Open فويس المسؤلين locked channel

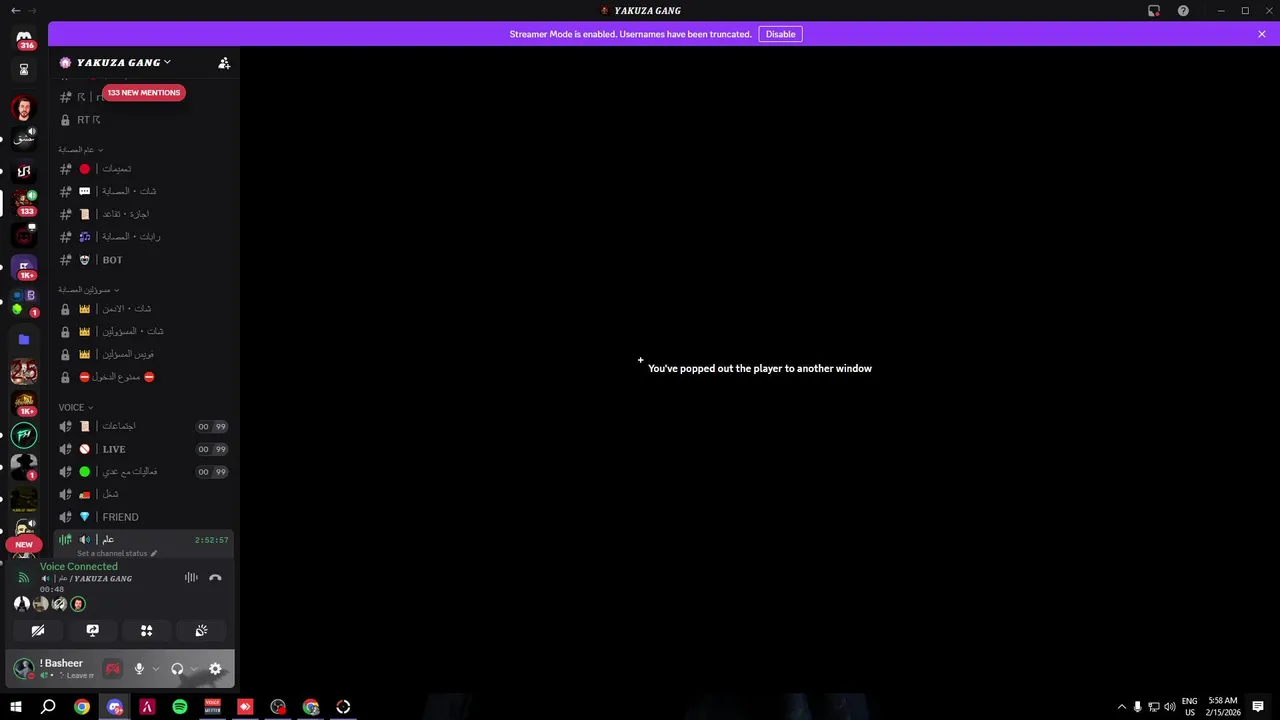click(144, 354)
